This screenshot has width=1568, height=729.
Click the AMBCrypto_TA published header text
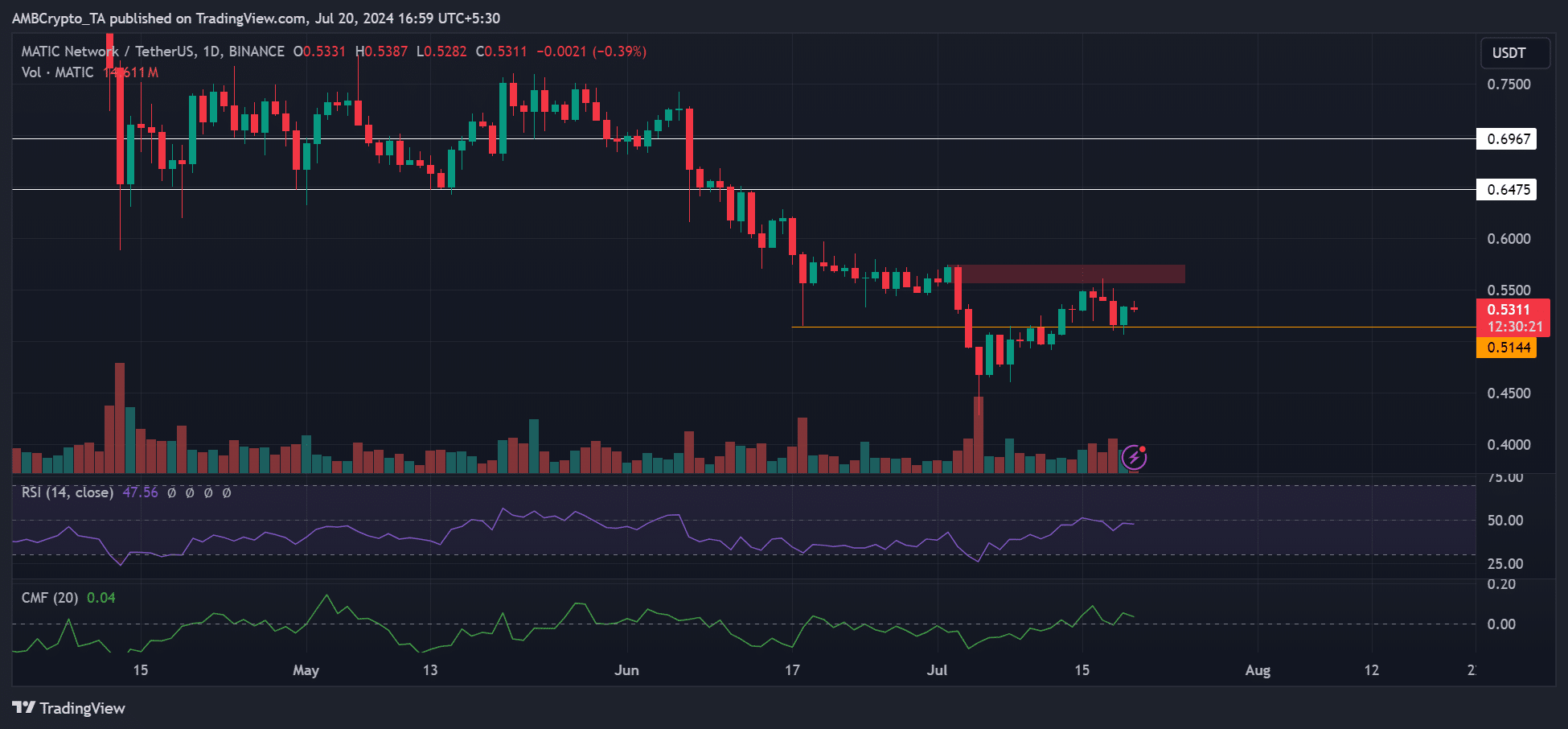point(256,19)
